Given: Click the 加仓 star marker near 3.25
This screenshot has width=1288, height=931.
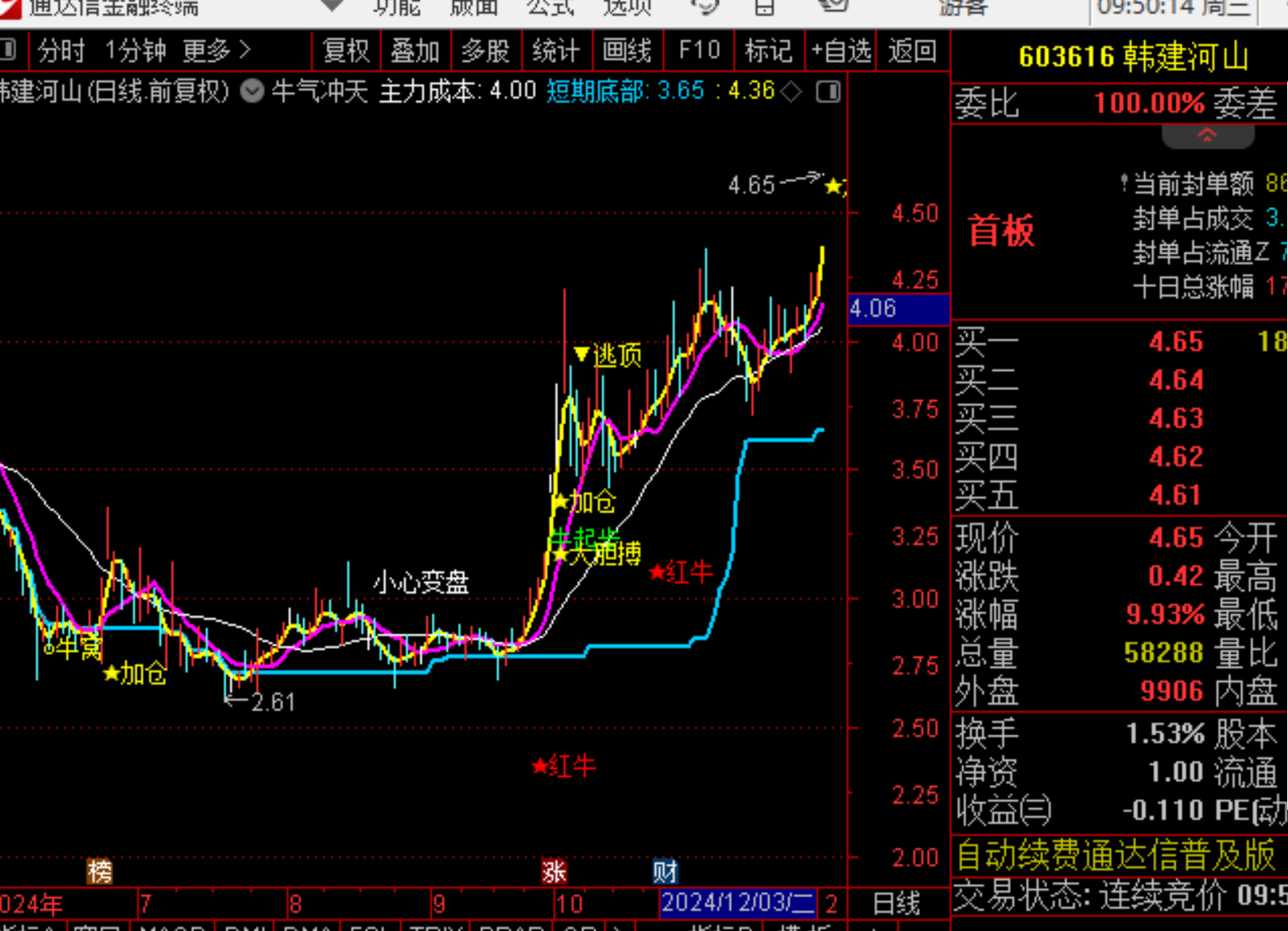Looking at the screenshot, I should pyautogui.click(x=560, y=503).
